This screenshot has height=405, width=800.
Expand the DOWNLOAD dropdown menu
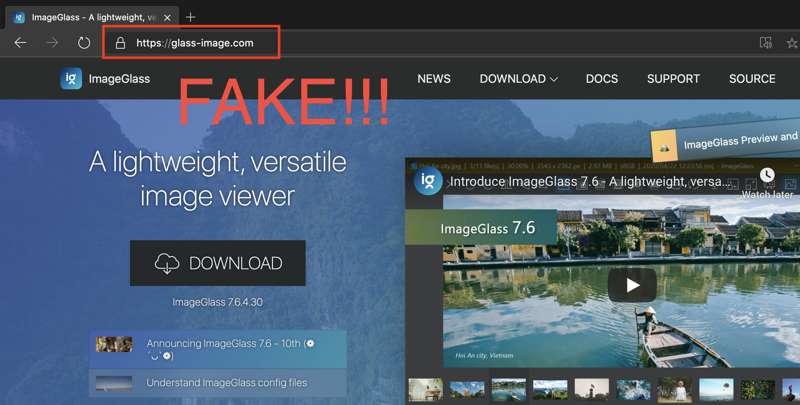518,79
